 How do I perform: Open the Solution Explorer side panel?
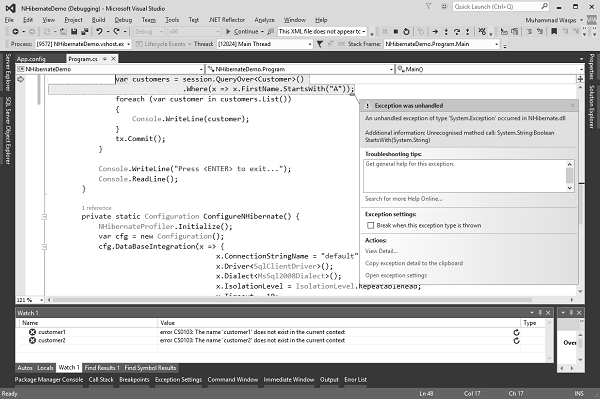(x=592, y=107)
